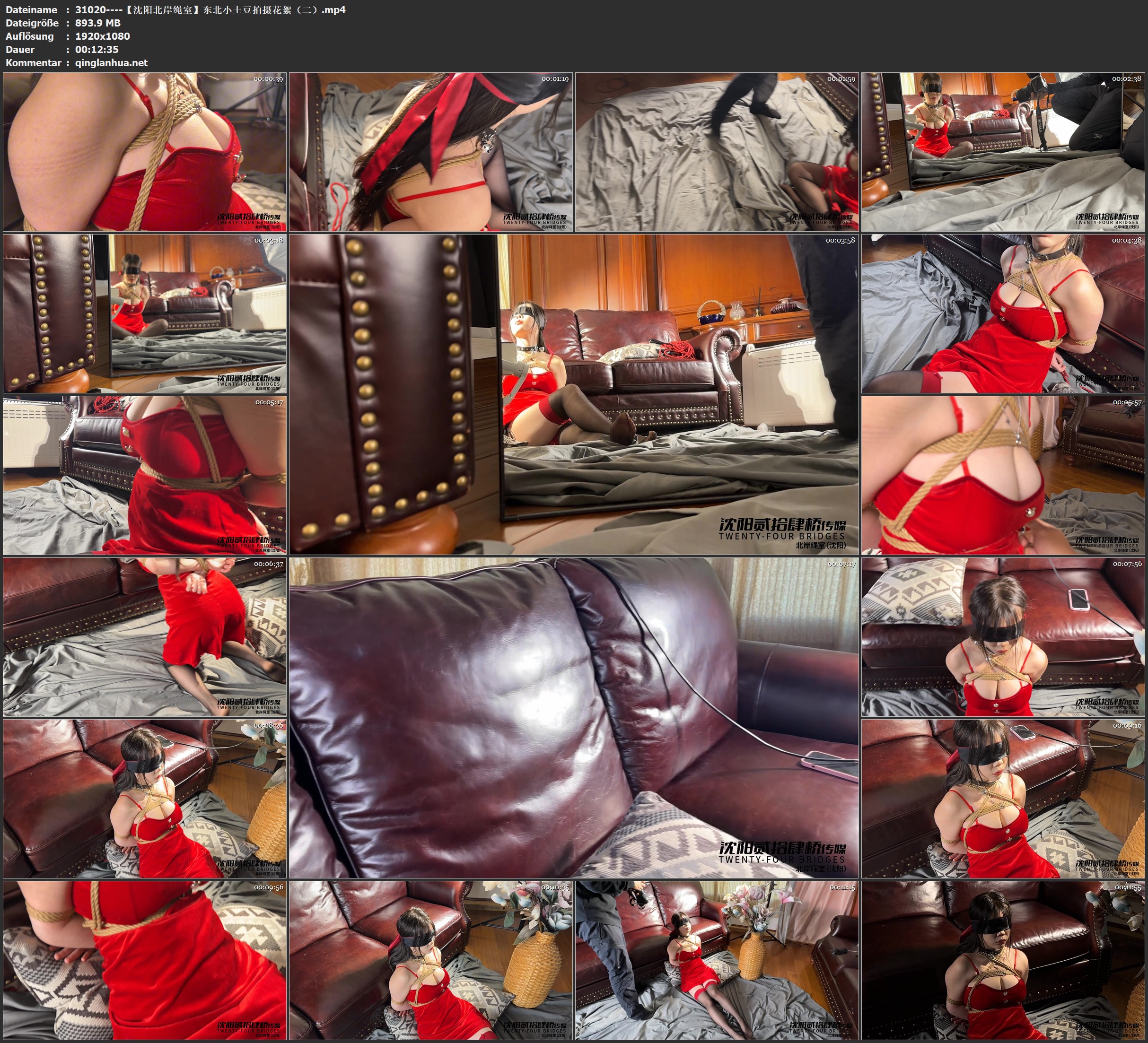Click the thumbnail at 00:05:57
The height and width of the screenshot is (1043, 1148).
tap(1003, 475)
